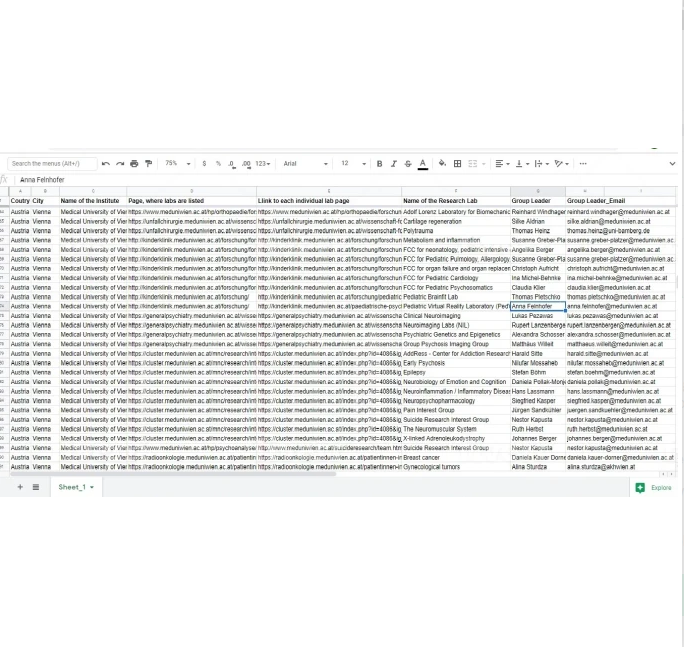Open the Borders tool

point(458,164)
